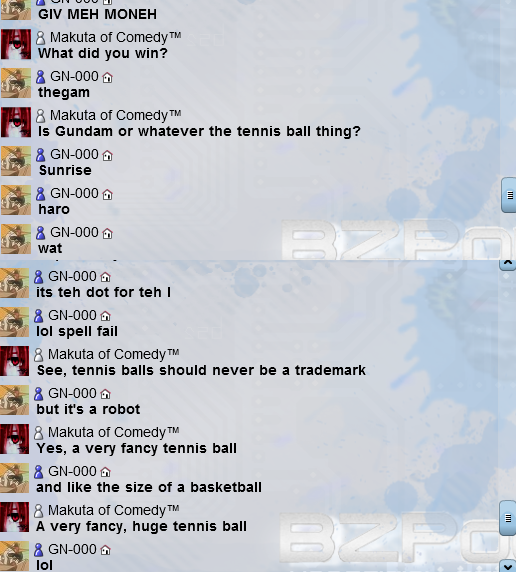The image size is (516, 572).
Task: Click the home icon above the "thegam" message
Action: point(107,78)
